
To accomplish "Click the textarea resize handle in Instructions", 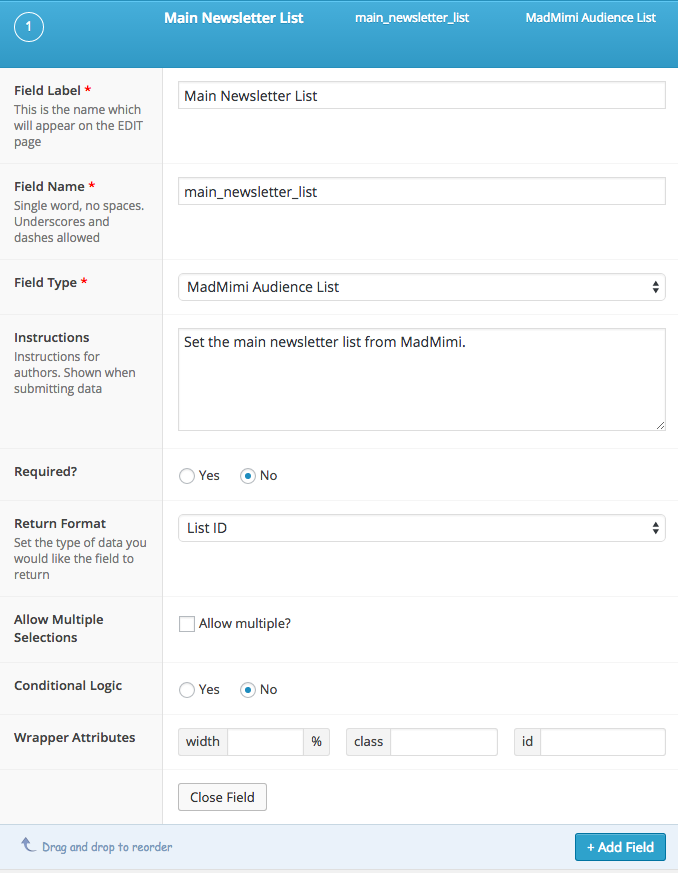I will tap(660, 425).
